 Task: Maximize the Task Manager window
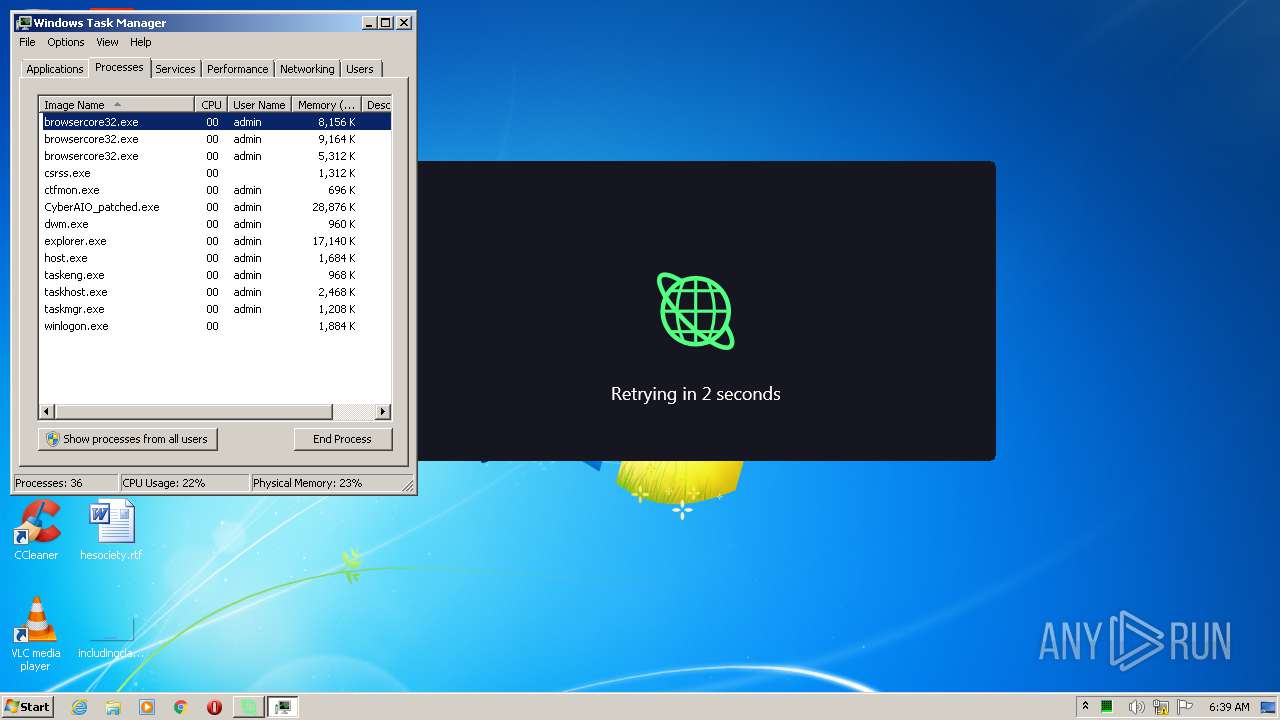click(386, 22)
